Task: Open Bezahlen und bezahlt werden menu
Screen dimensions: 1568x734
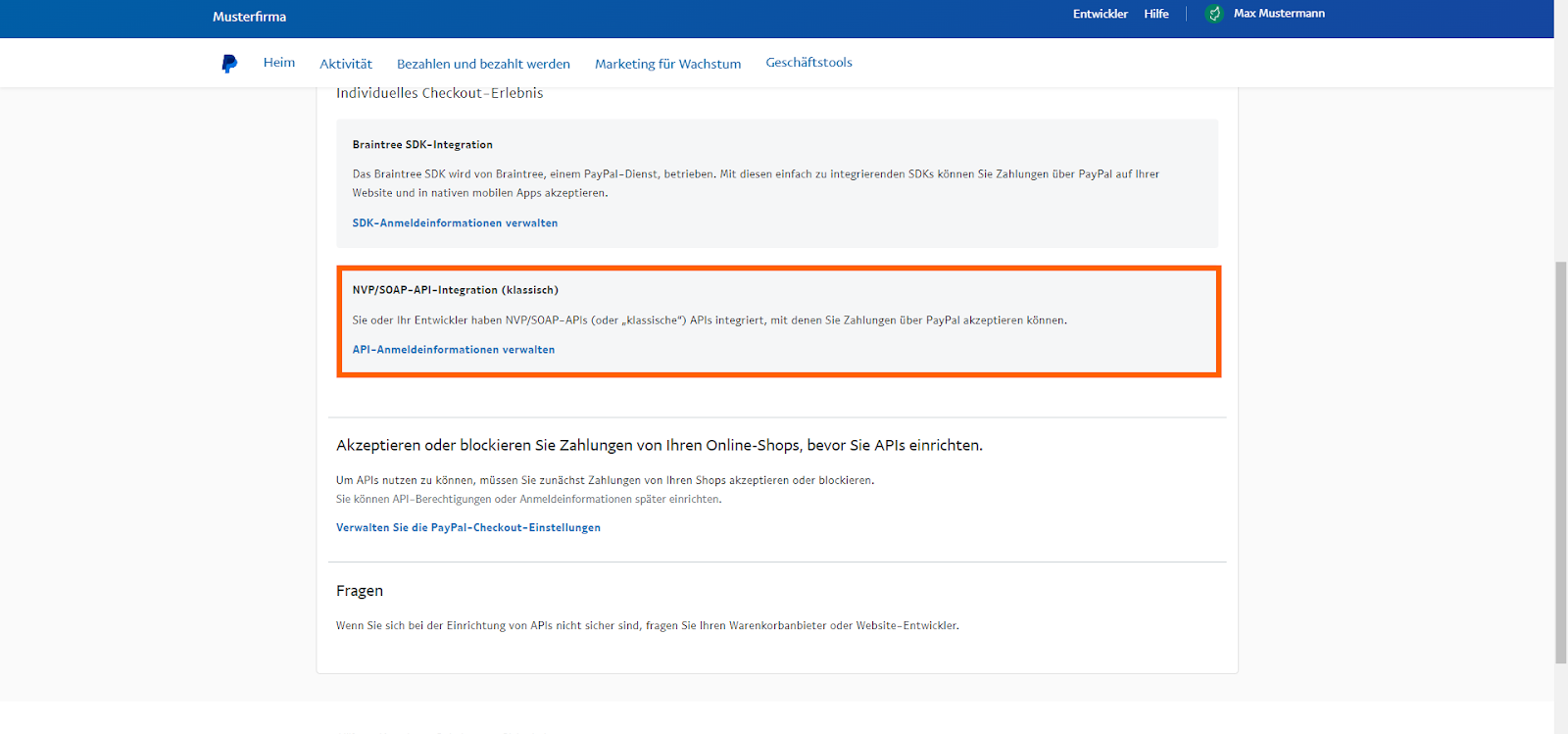Action: click(x=483, y=64)
